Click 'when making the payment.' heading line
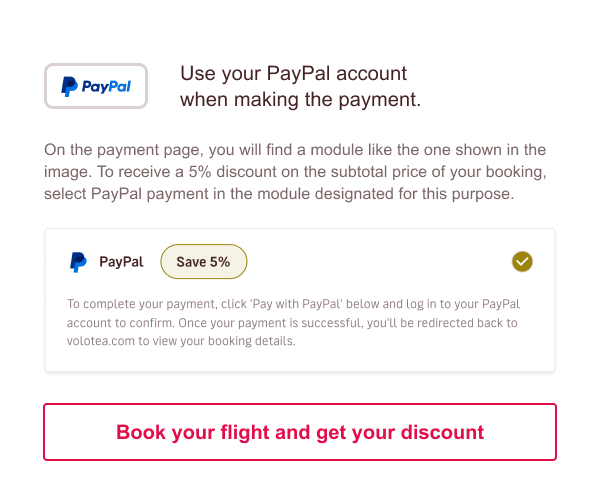The width and height of the screenshot is (600, 504). (300, 100)
